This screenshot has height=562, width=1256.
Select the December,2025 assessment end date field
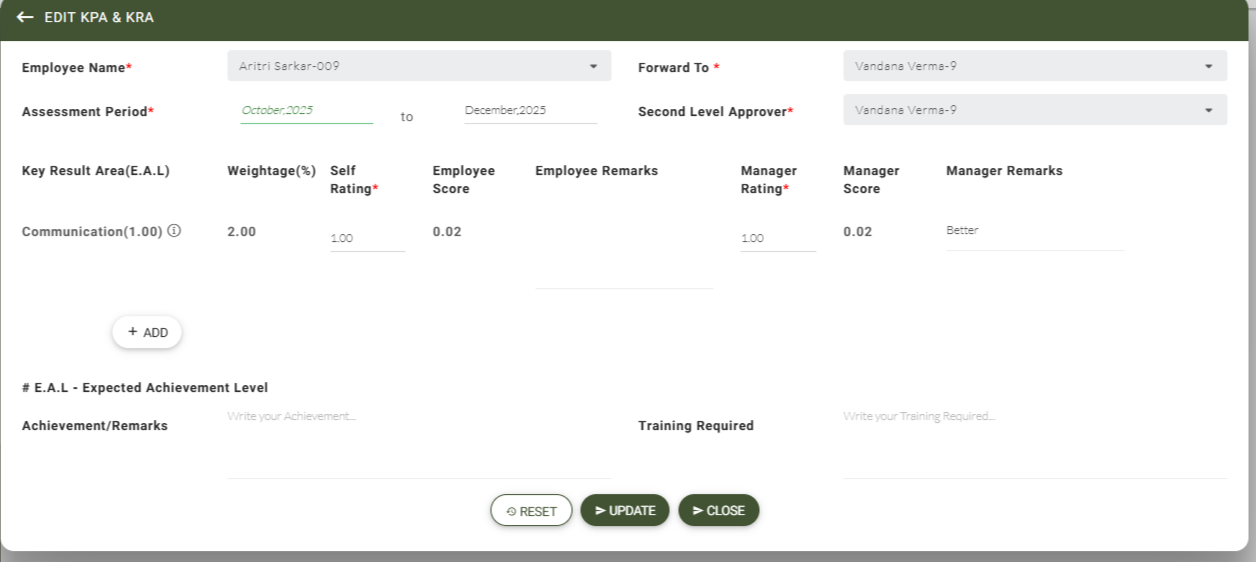pyautogui.click(x=530, y=111)
